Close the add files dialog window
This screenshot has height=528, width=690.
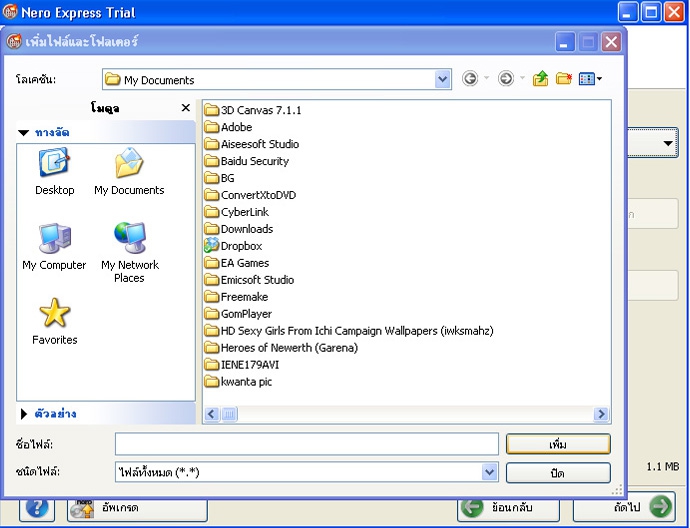click(x=611, y=42)
